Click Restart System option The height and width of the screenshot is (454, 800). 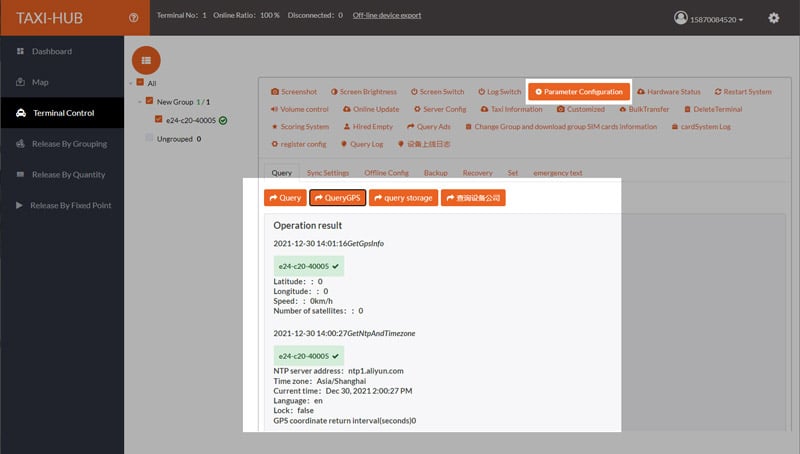[743, 92]
